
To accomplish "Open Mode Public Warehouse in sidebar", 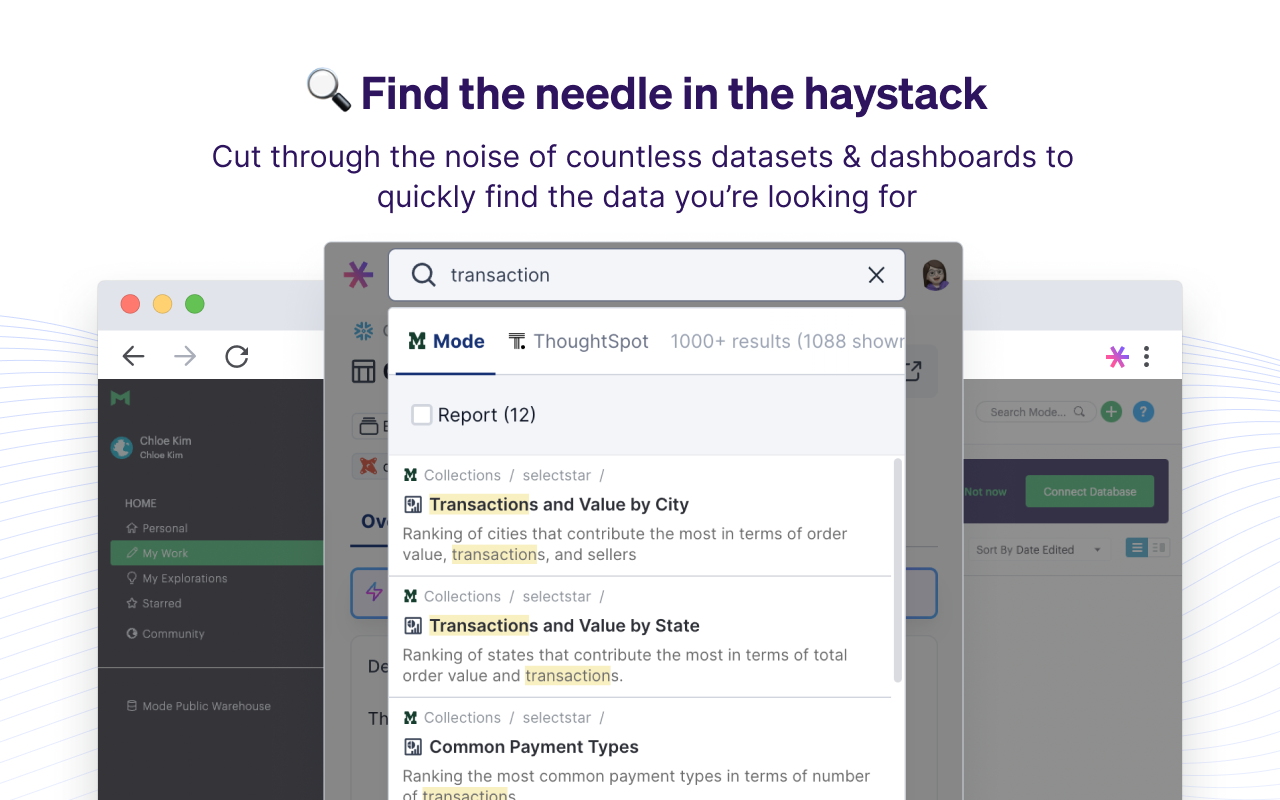I will tap(198, 706).
